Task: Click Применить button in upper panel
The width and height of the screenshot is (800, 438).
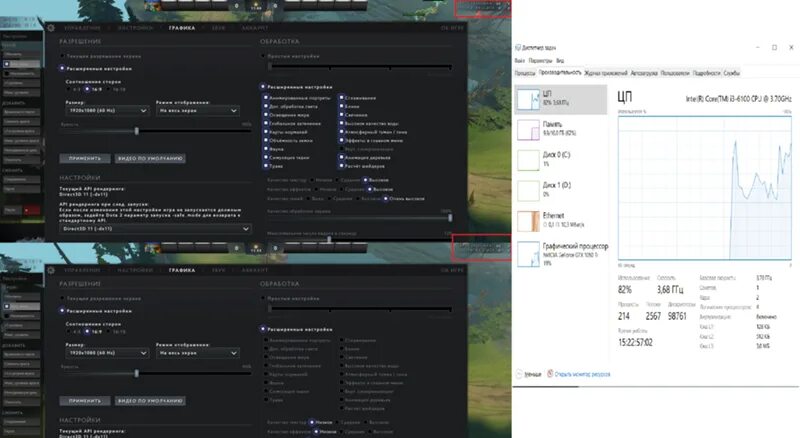Action: pos(85,158)
